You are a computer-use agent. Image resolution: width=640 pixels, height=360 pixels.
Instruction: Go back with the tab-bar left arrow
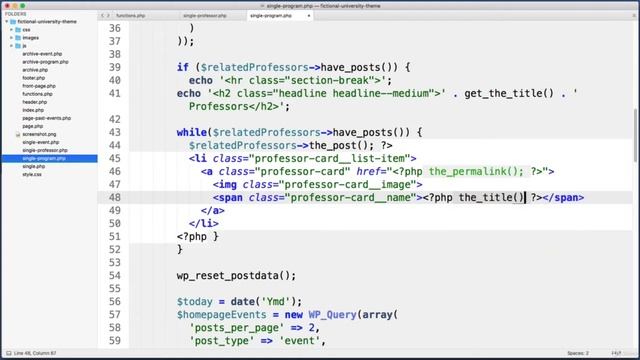coord(102,16)
